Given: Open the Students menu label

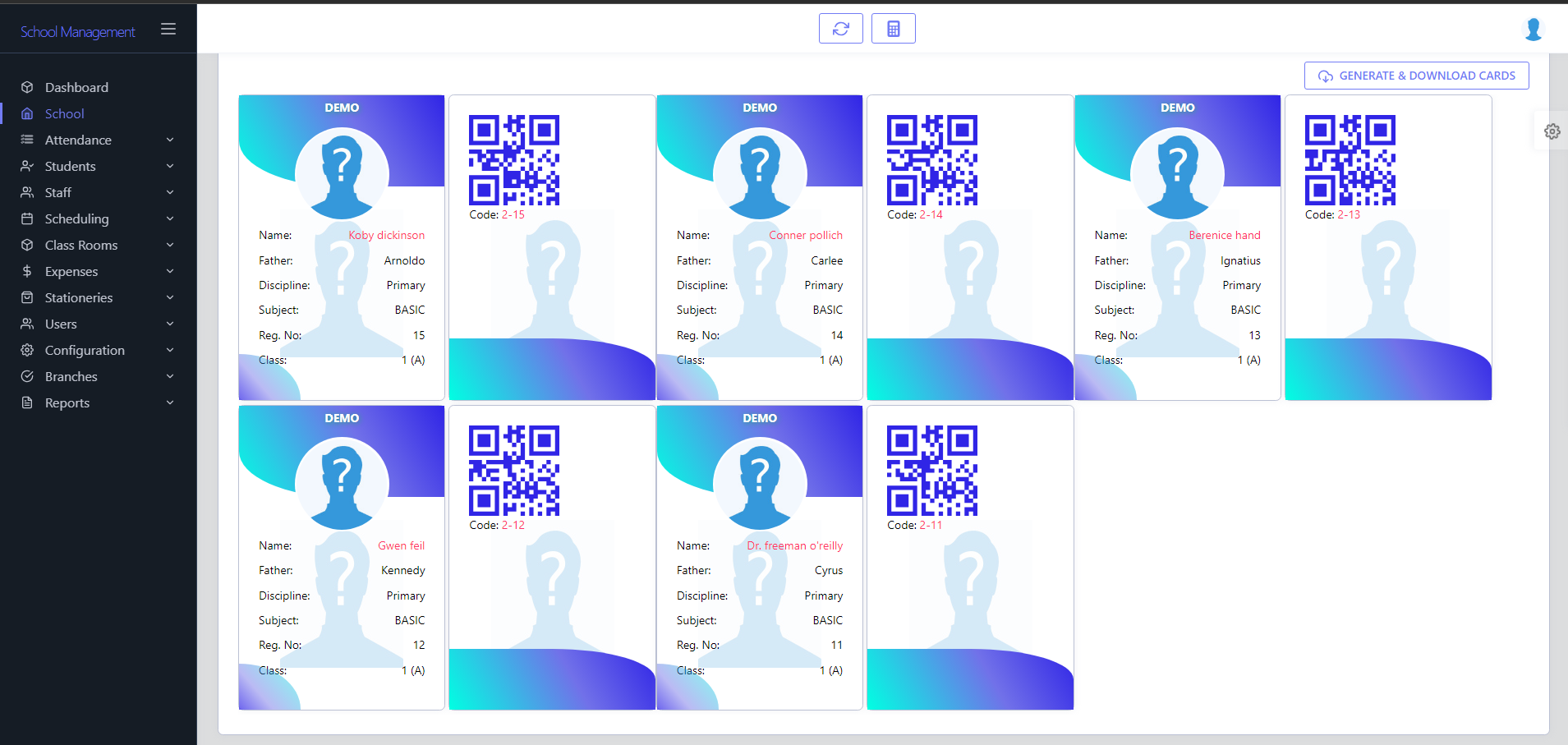Looking at the screenshot, I should pyautogui.click(x=70, y=166).
